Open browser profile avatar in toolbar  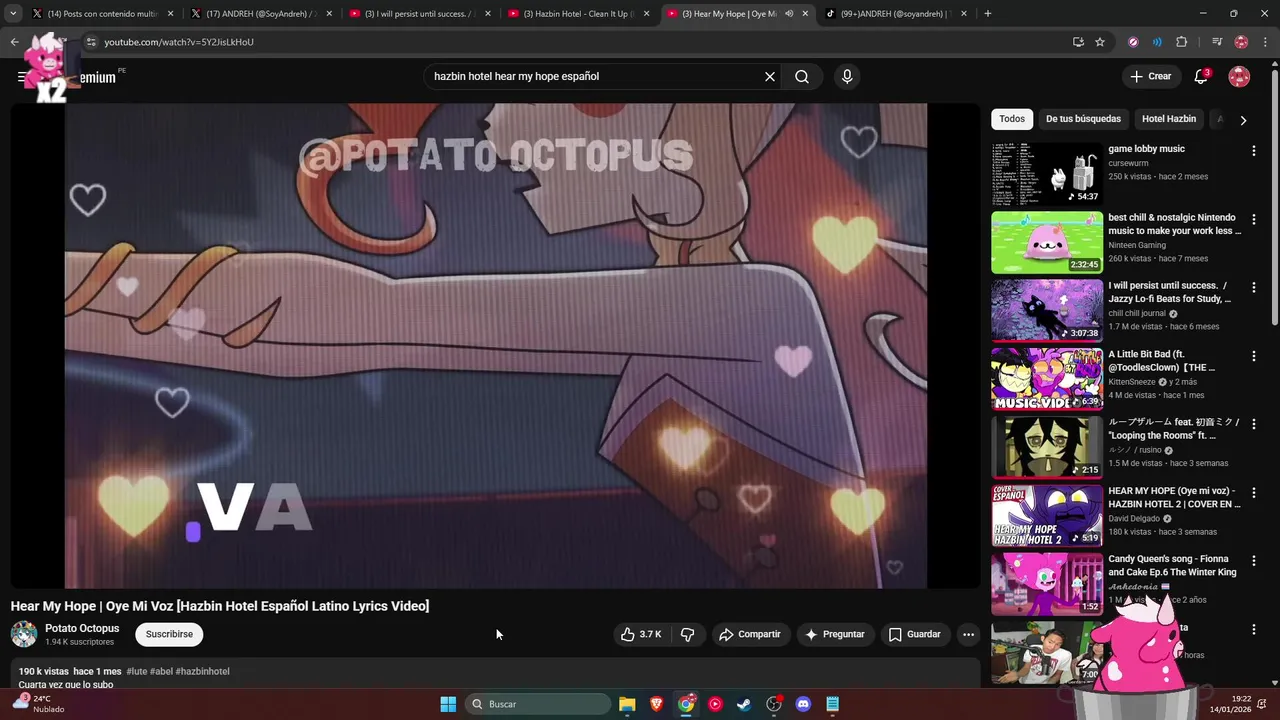tap(1241, 42)
